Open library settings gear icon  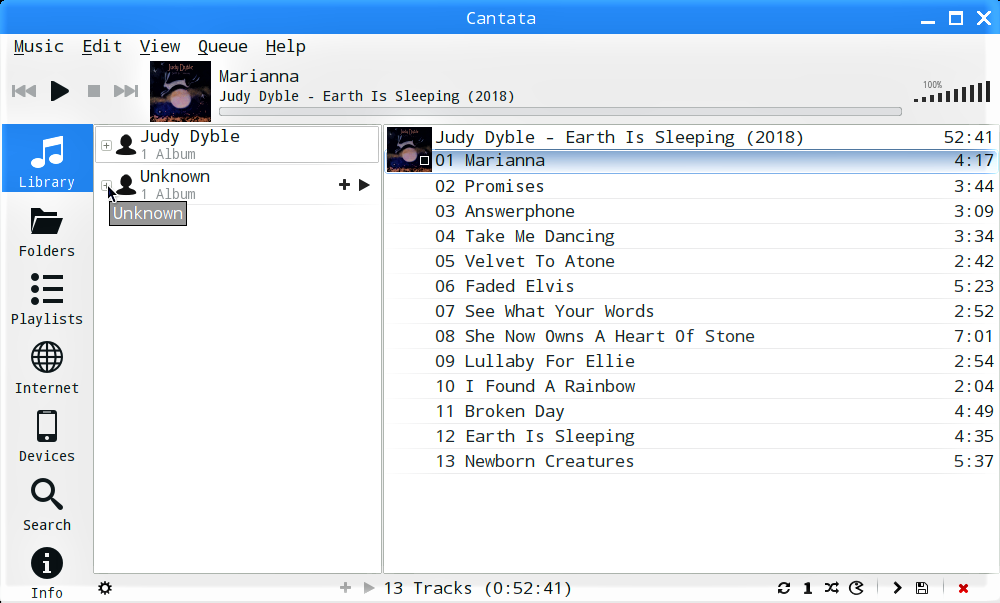click(x=105, y=588)
